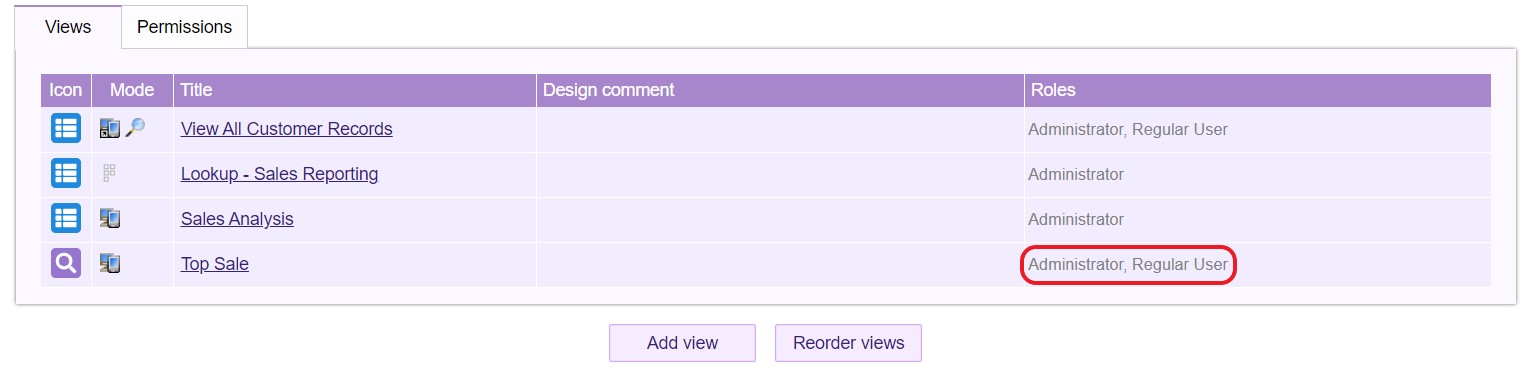Viewport: 1530px width, 371px height.
Task: Open the View All Customer Records link
Action: pyautogui.click(x=286, y=129)
